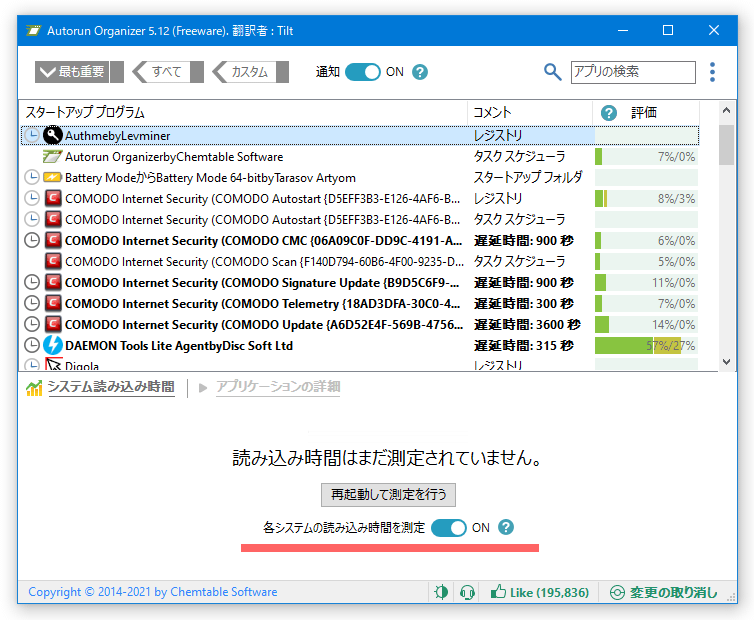The height and width of the screenshot is (620, 754).
Task: Click COMODO Update 14%/0% rating bar
Action: [646, 325]
